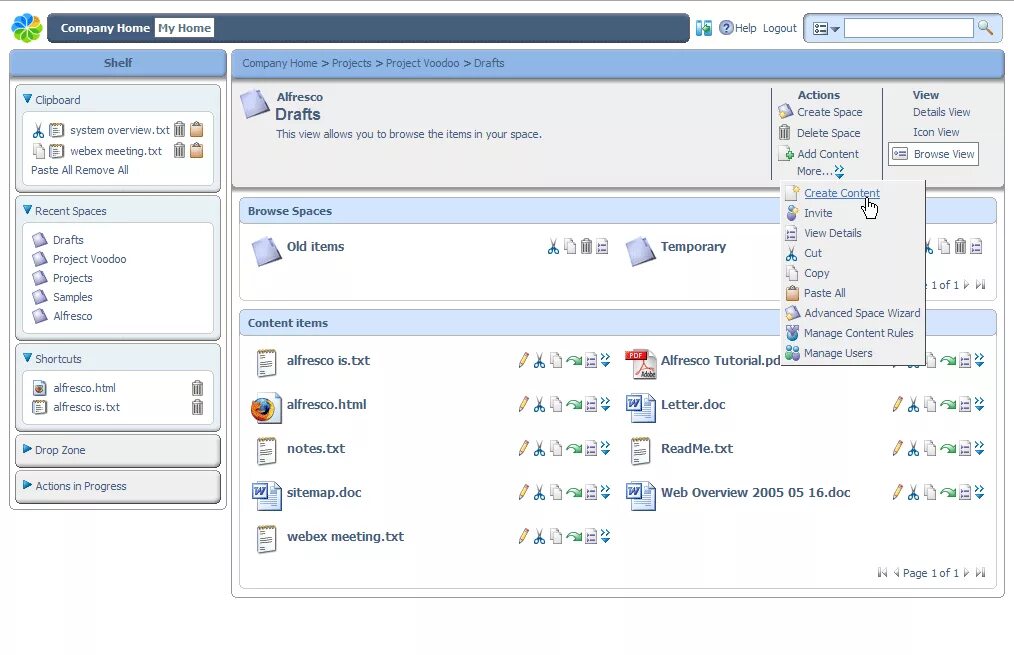Click Remove All in the Clipboard

coord(102,170)
